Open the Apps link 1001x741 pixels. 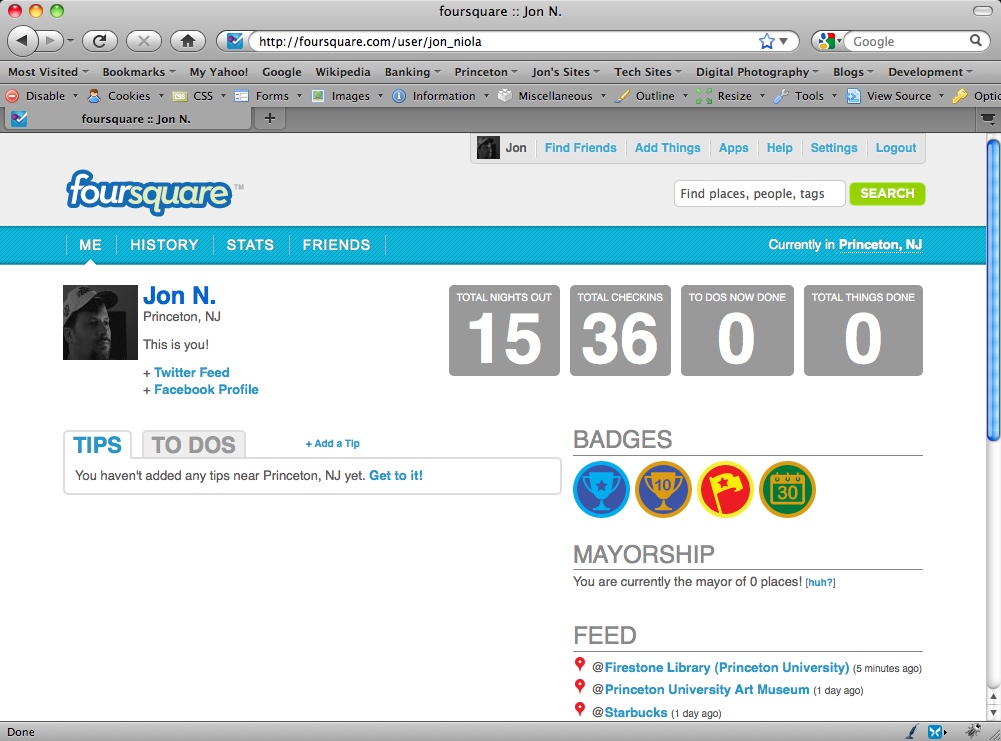tap(734, 148)
